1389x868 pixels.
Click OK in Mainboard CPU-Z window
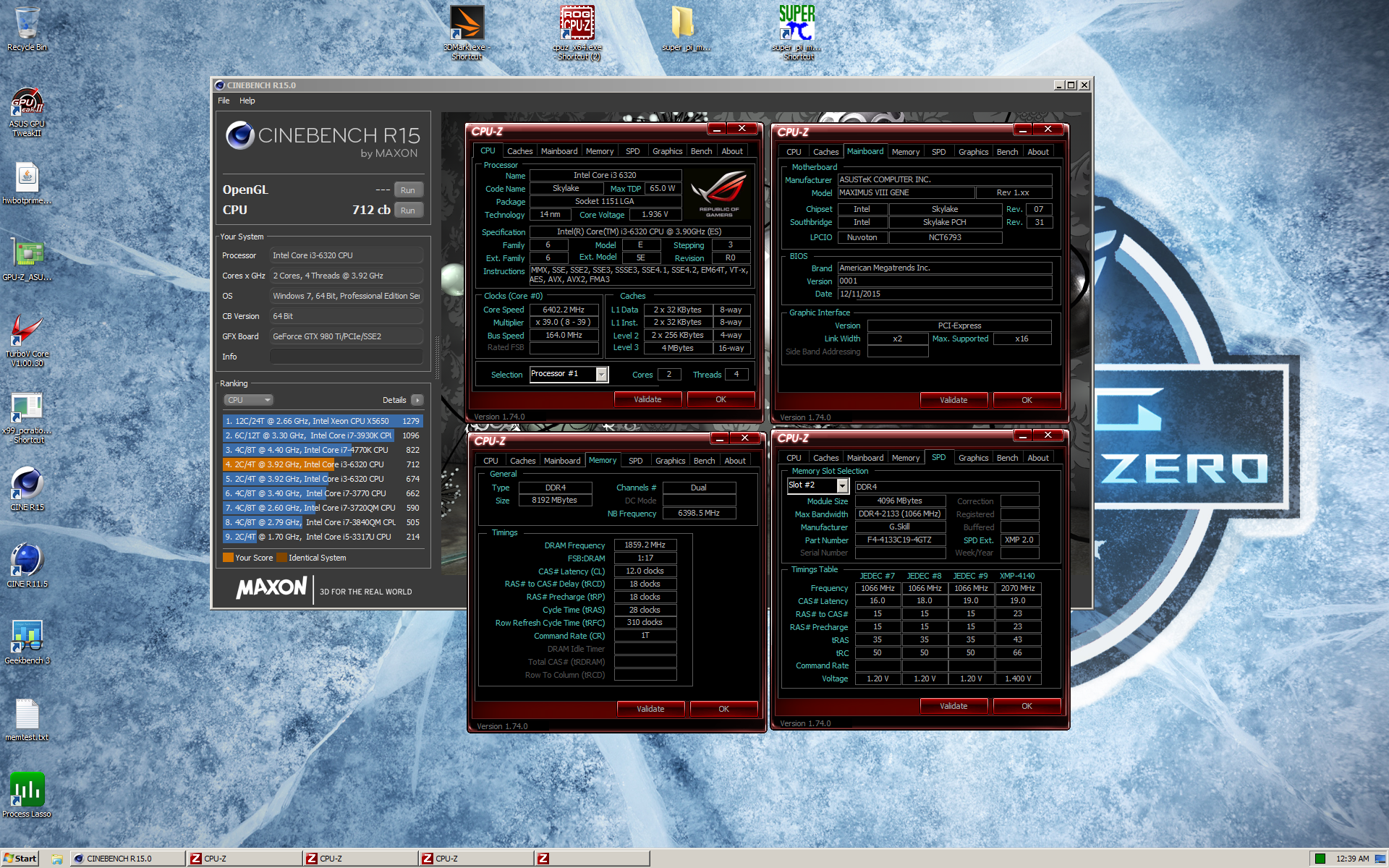1027,400
